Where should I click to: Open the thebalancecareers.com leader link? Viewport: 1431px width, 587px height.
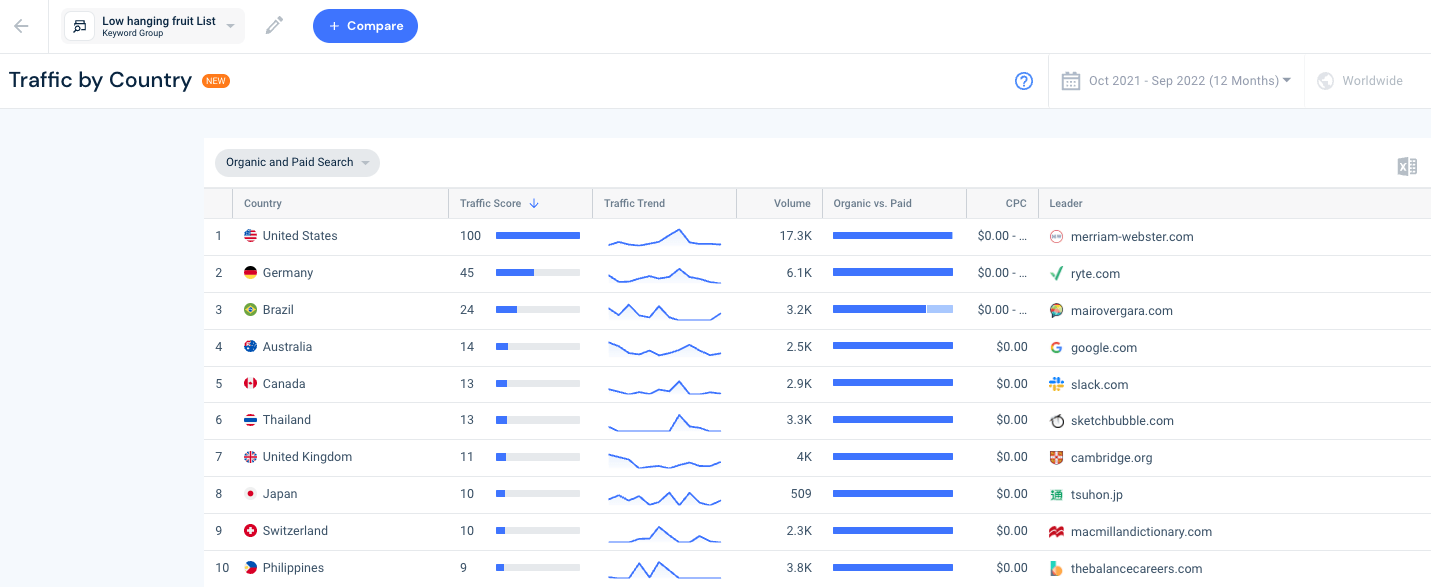(x=1136, y=569)
